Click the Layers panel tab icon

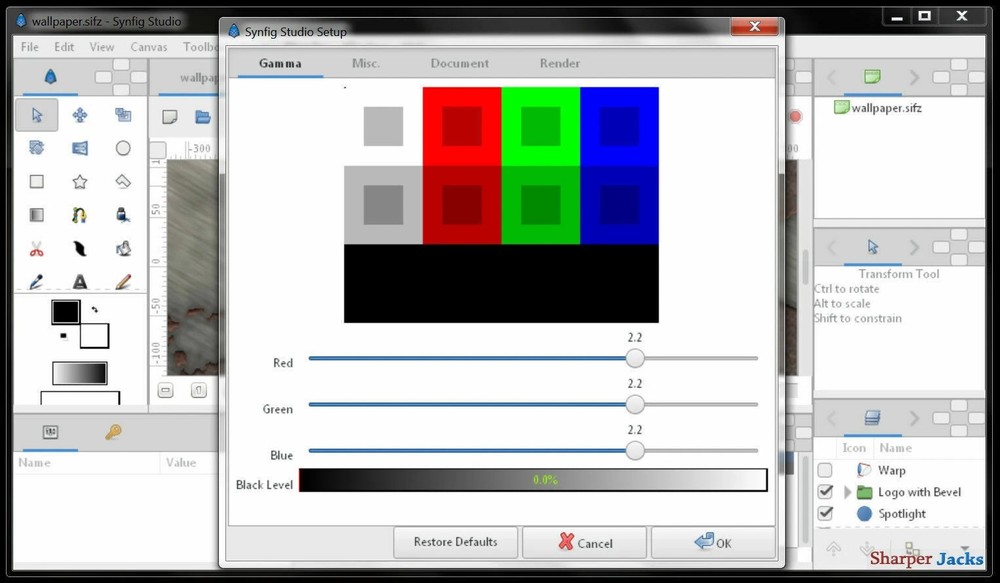tap(872, 418)
